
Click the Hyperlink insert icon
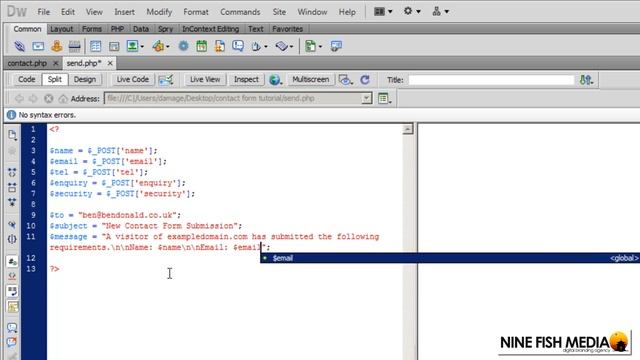click(19, 46)
